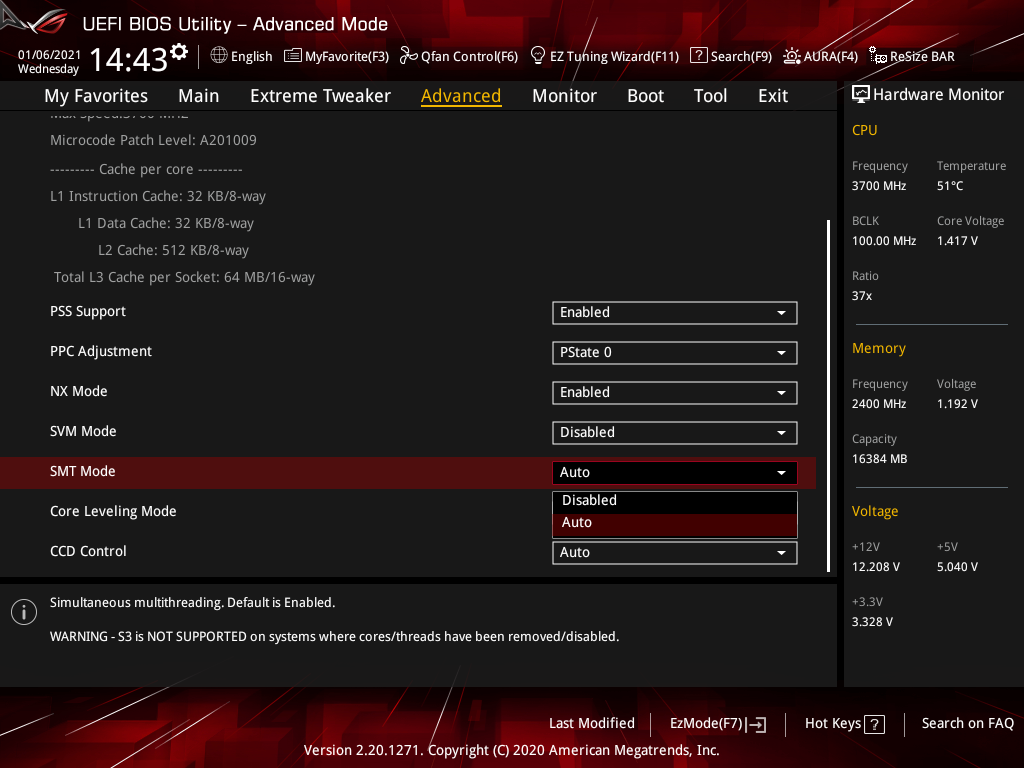Open the NX Mode dropdown

(675, 392)
